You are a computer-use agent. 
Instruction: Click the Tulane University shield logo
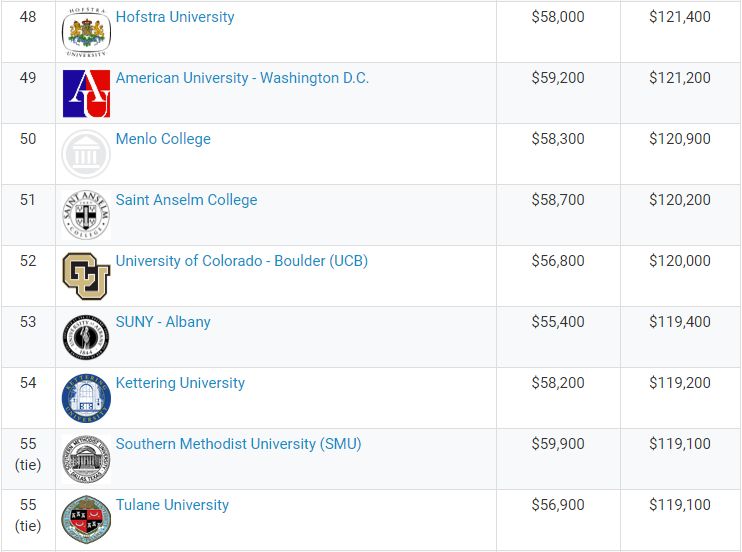pos(86,520)
